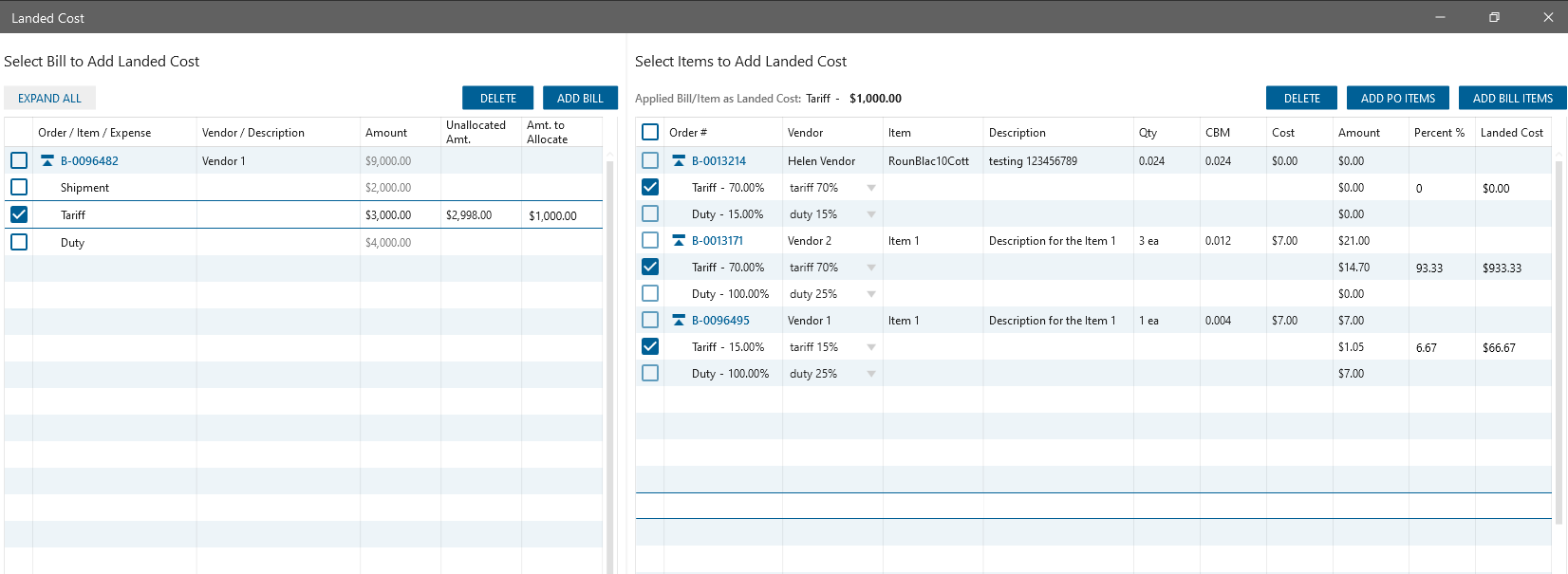This screenshot has width=1568, height=574.
Task: Collapse the B-0013214 order row icon
Action: tap(679, 161)
